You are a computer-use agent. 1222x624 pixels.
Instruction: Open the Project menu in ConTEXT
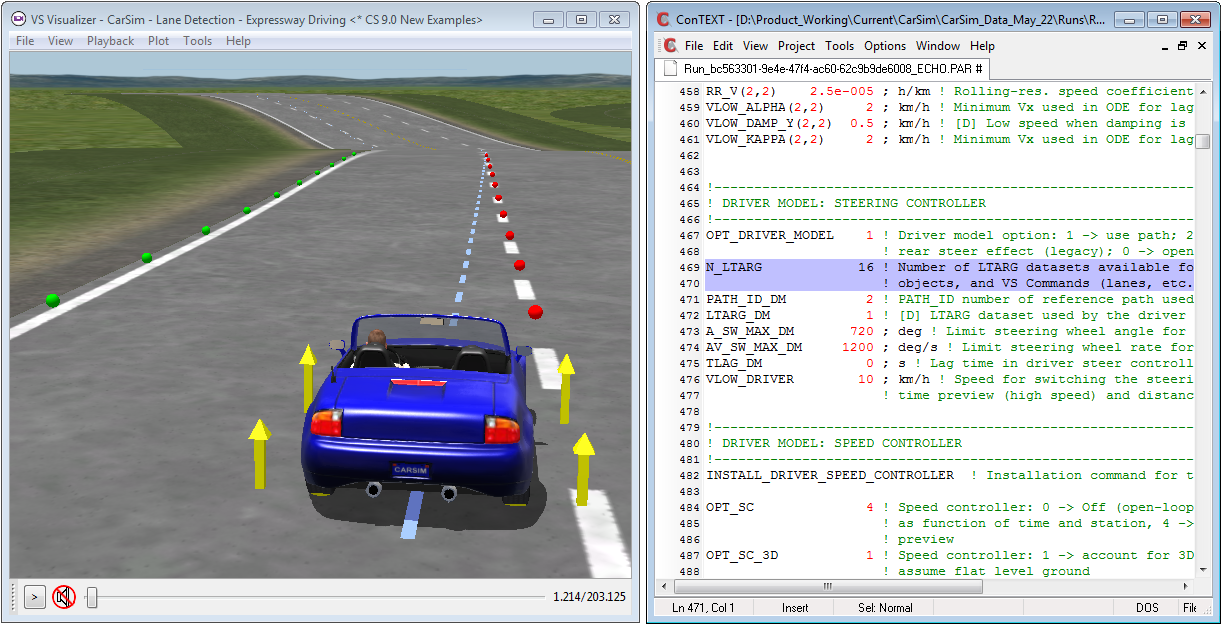pyautogui.click(x=796, y=46)
